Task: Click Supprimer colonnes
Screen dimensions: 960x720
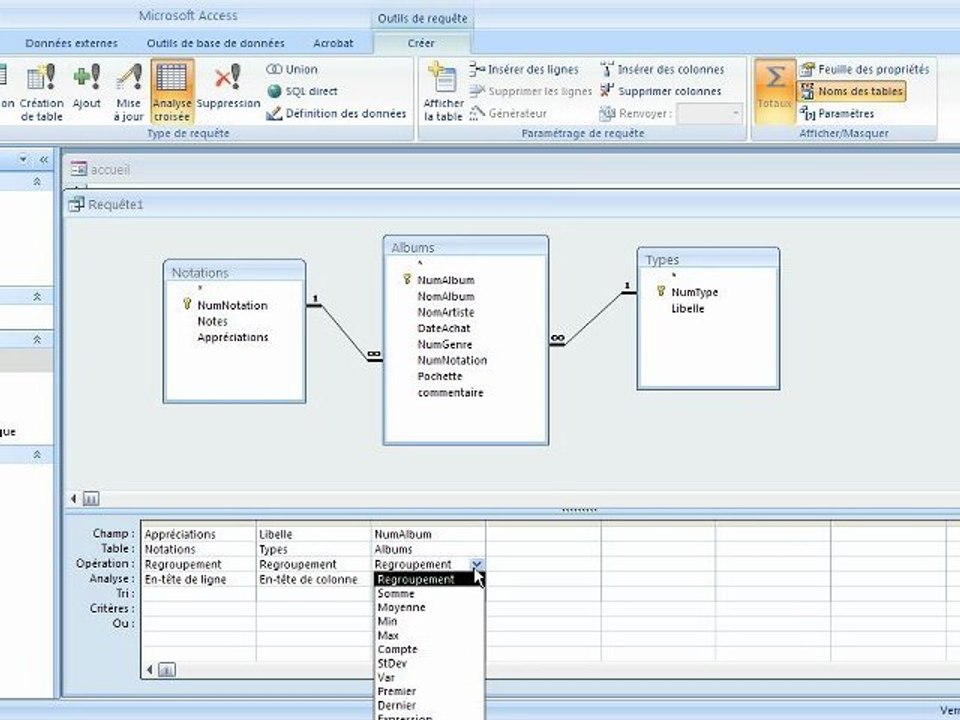Action: [661, 91]
